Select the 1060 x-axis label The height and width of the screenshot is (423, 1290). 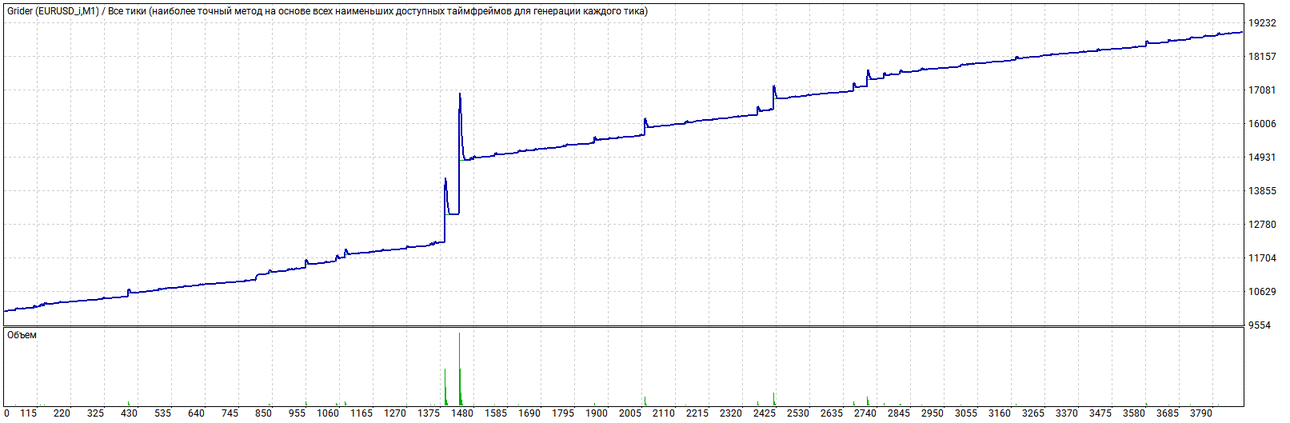pos(328,412)
